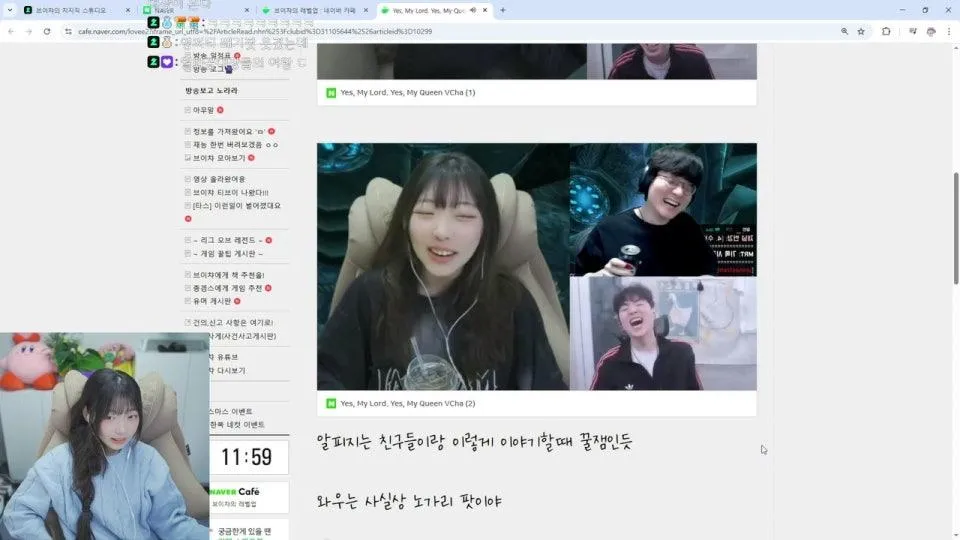Click the new-post badge beside 리그 오브 레전드
Viewport: 960px width, 540px height.
(269, 241)
